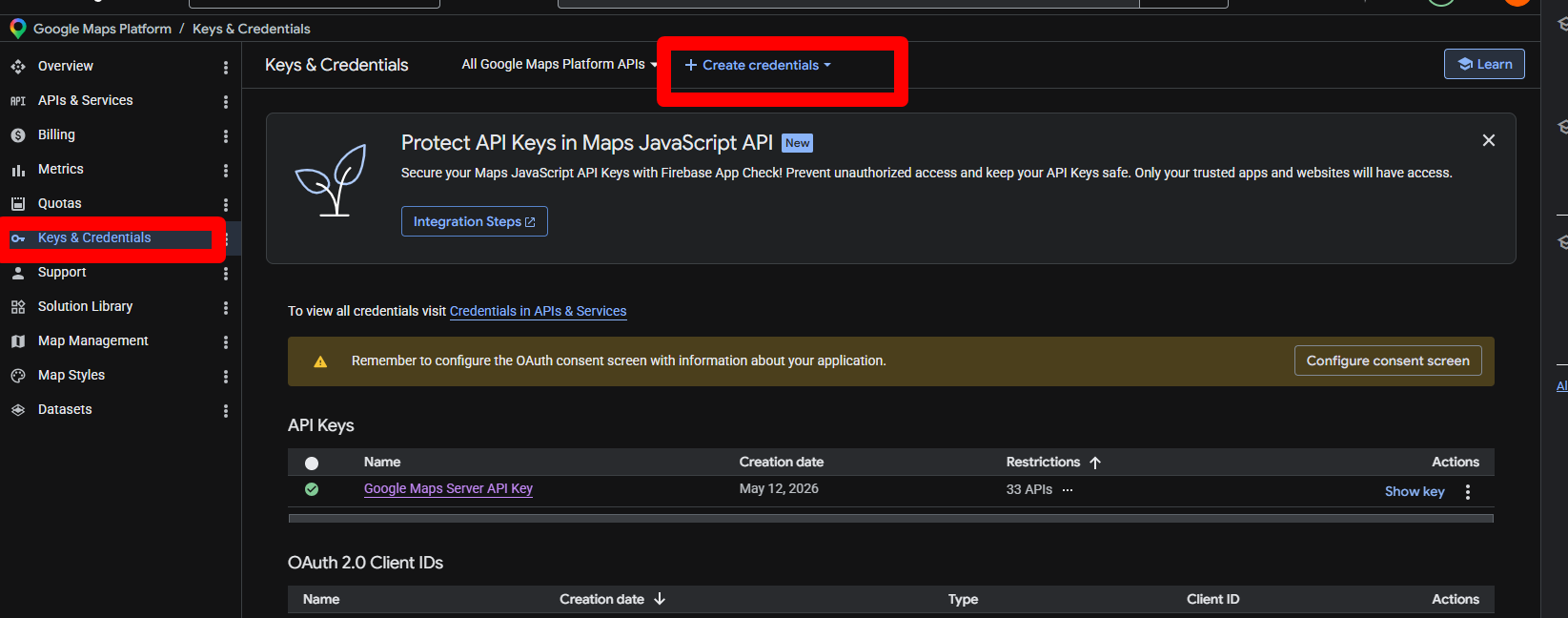Click the Keys & Credentials key icon

18,238
